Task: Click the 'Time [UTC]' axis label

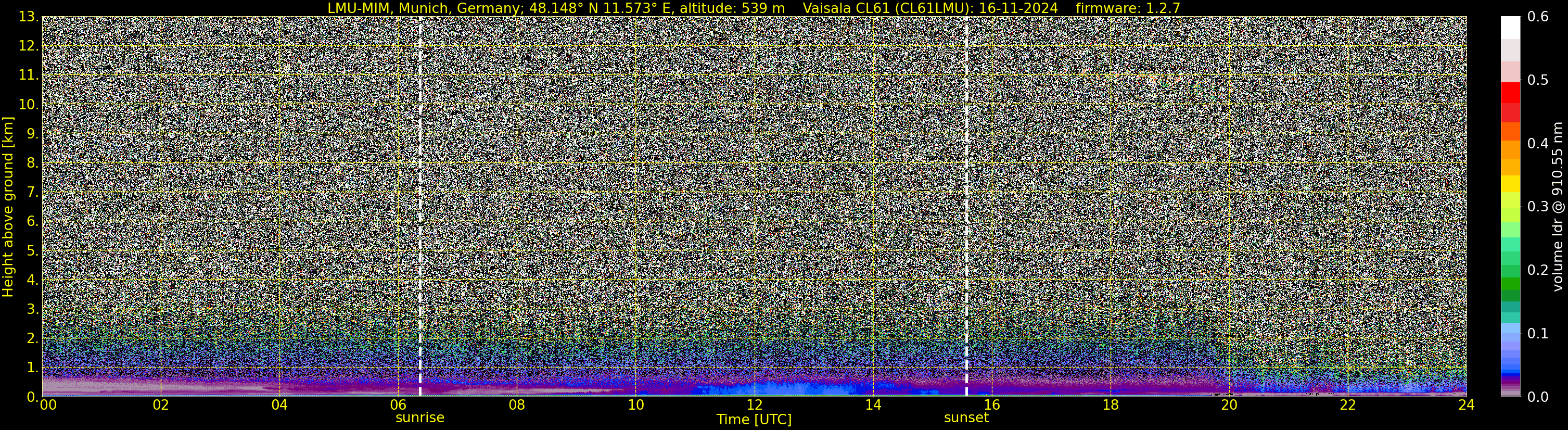Action: click(754, 420)
